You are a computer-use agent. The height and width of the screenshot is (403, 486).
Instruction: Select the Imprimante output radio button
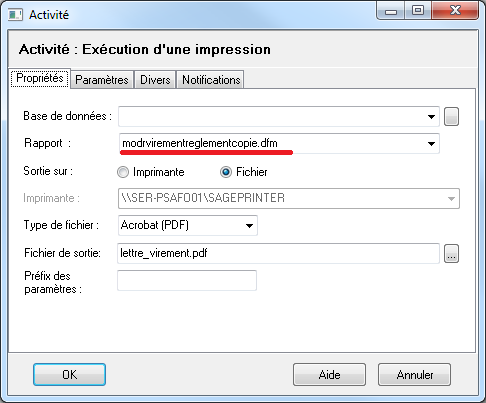coord(123,172)
